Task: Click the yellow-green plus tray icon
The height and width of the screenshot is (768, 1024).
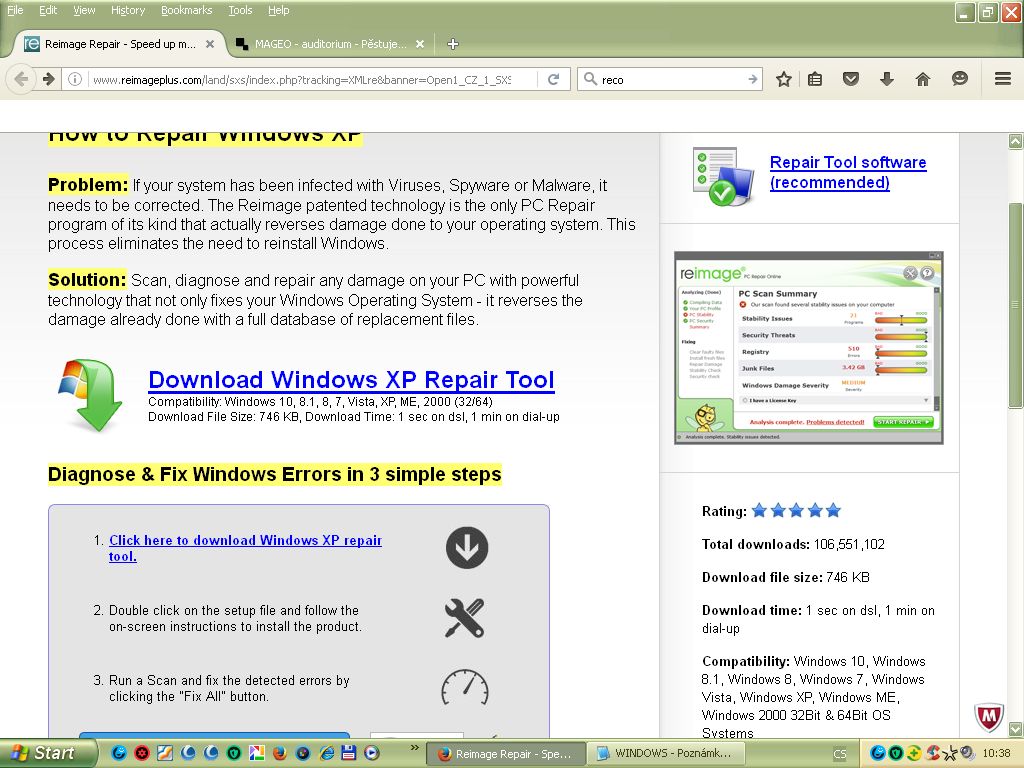Action: [x=914, y=753]
